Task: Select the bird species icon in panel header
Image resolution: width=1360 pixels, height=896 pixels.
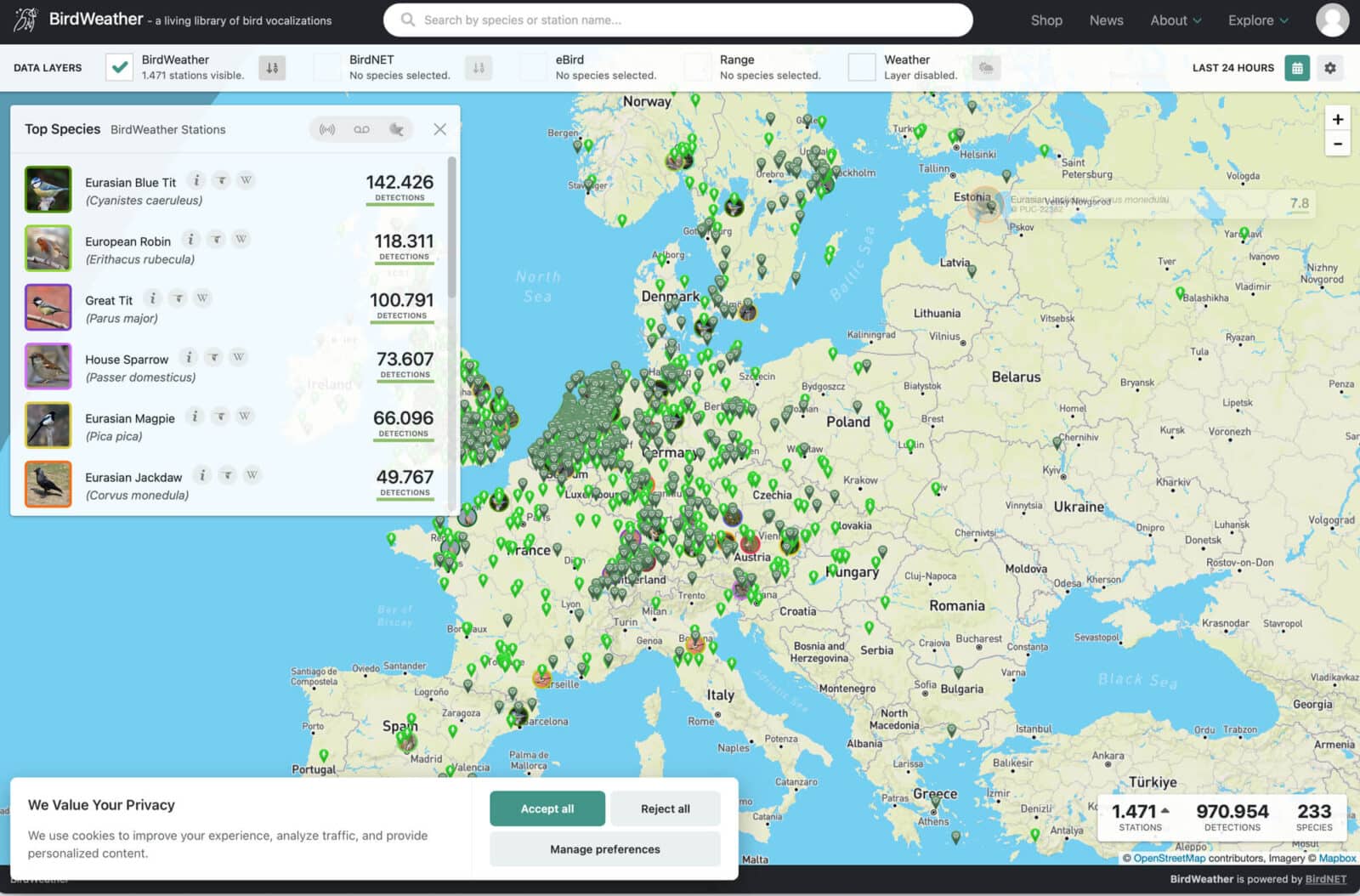Action: [x=397, y=129]
